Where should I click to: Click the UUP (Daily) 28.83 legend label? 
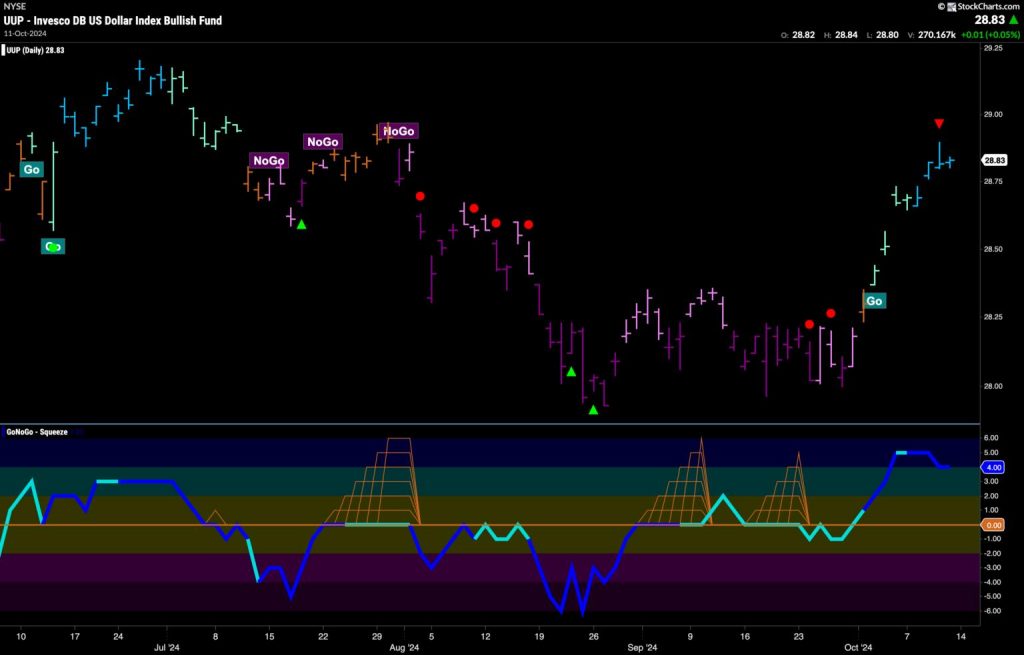coord(35,50)
